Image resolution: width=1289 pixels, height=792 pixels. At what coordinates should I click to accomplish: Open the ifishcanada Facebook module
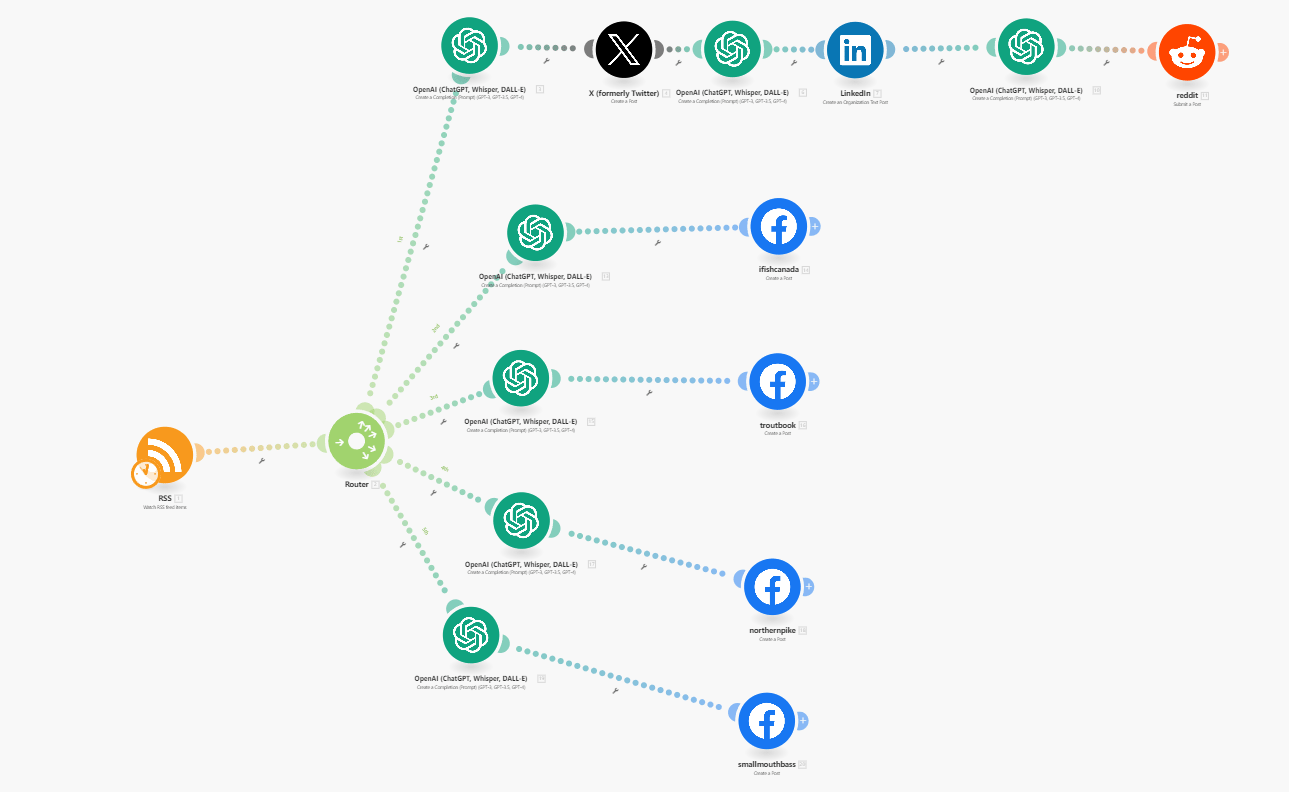tap(779, 228)
